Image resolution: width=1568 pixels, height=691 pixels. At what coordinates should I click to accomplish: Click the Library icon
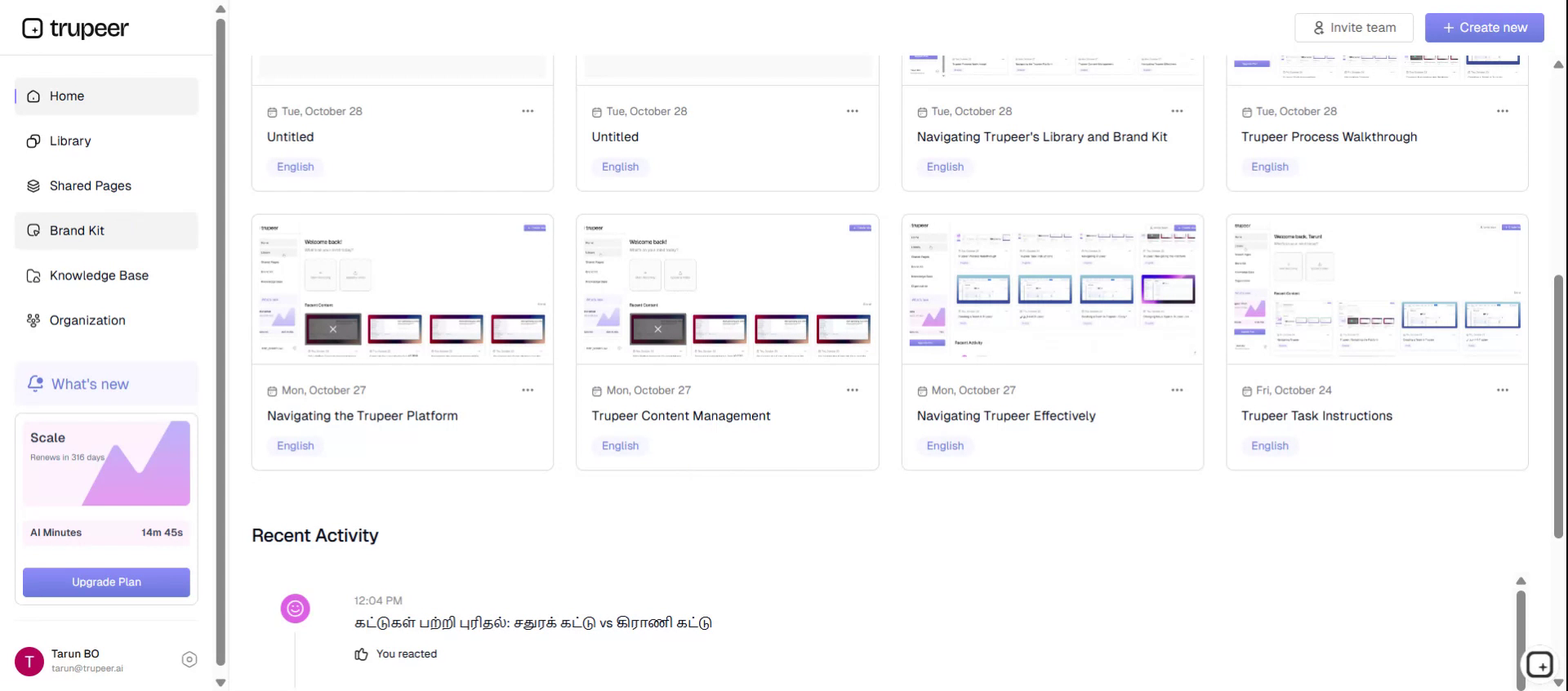(33, 141)
